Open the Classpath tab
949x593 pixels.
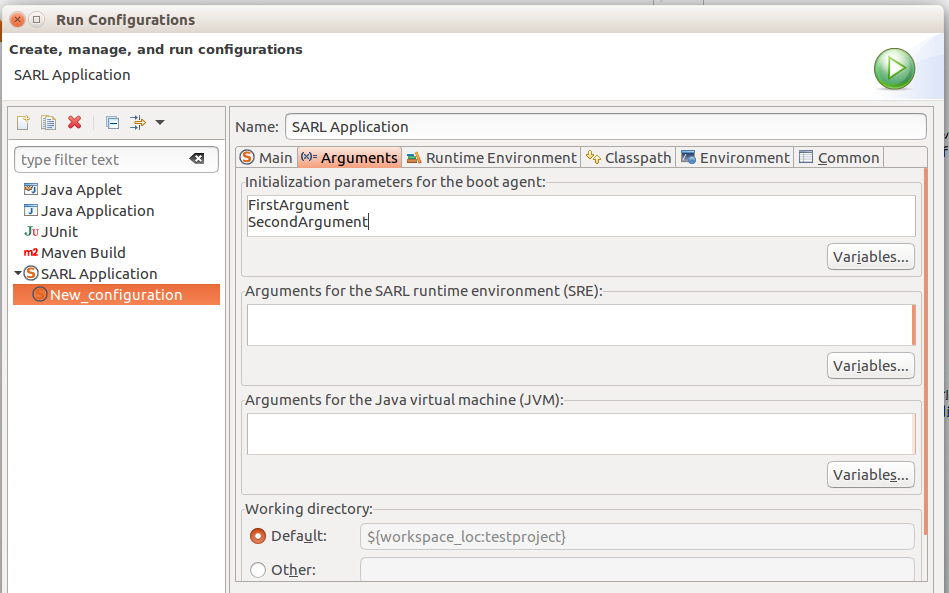point(628,158)
